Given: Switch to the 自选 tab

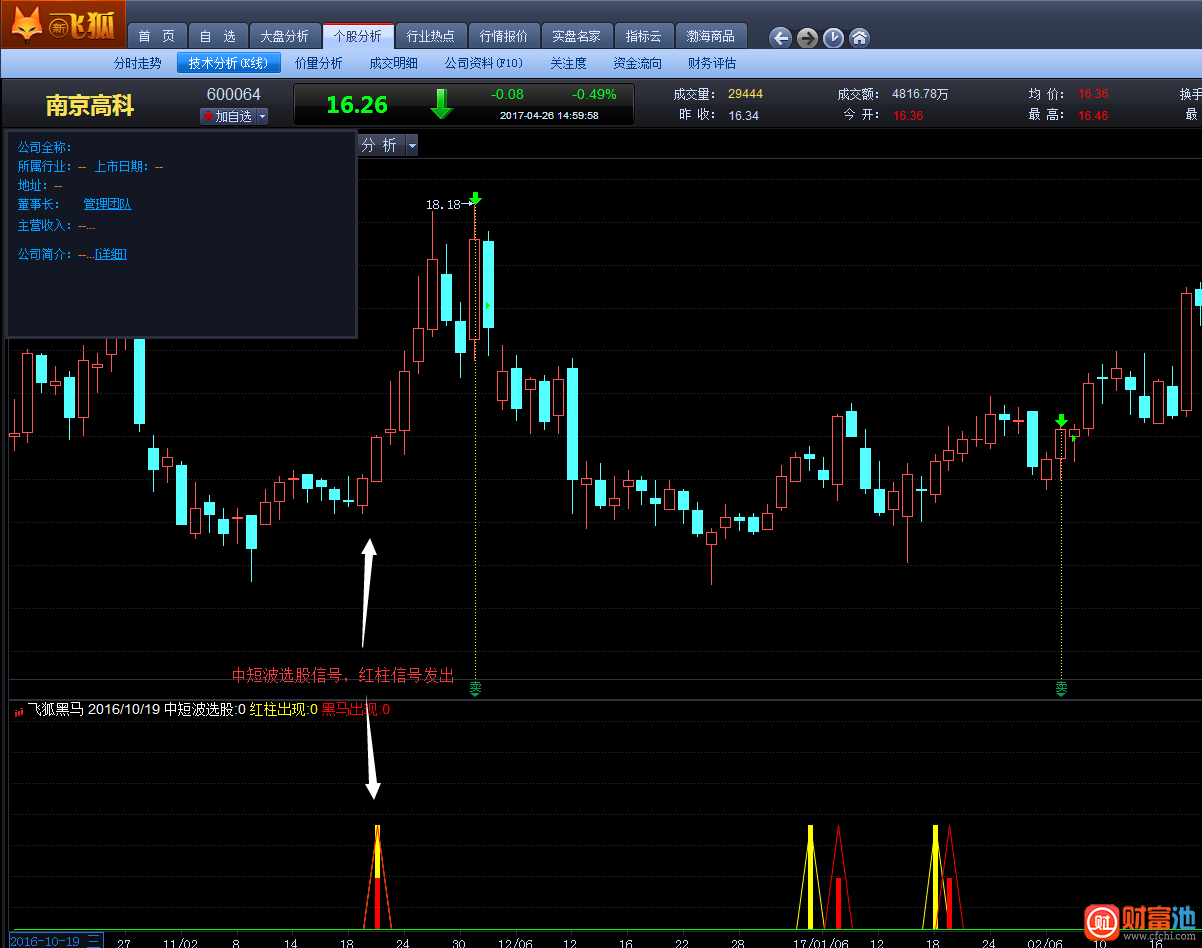Looking at the screenshot, I should [216, 36].
